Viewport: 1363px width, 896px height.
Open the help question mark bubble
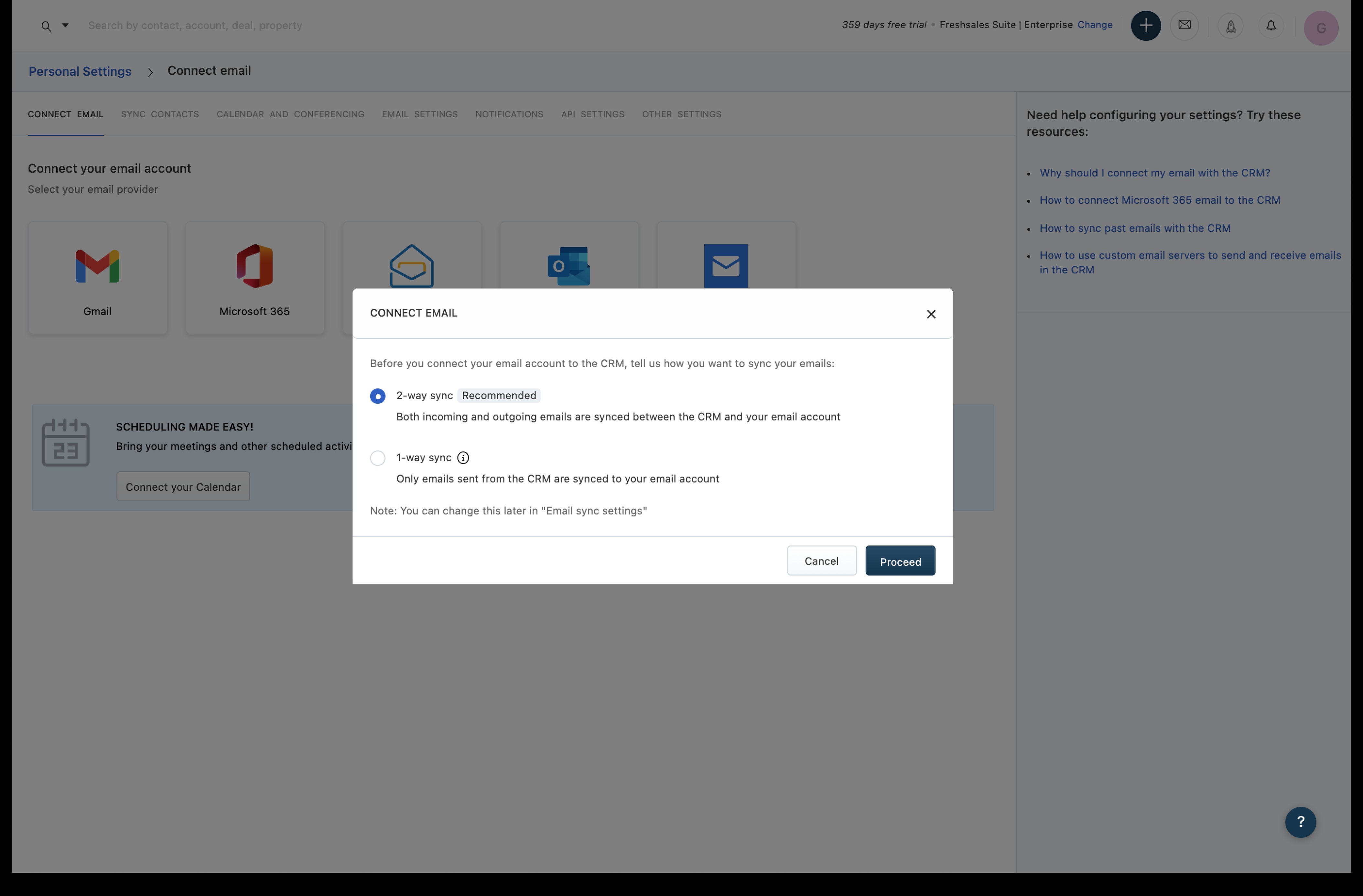tap(1300, 822)
